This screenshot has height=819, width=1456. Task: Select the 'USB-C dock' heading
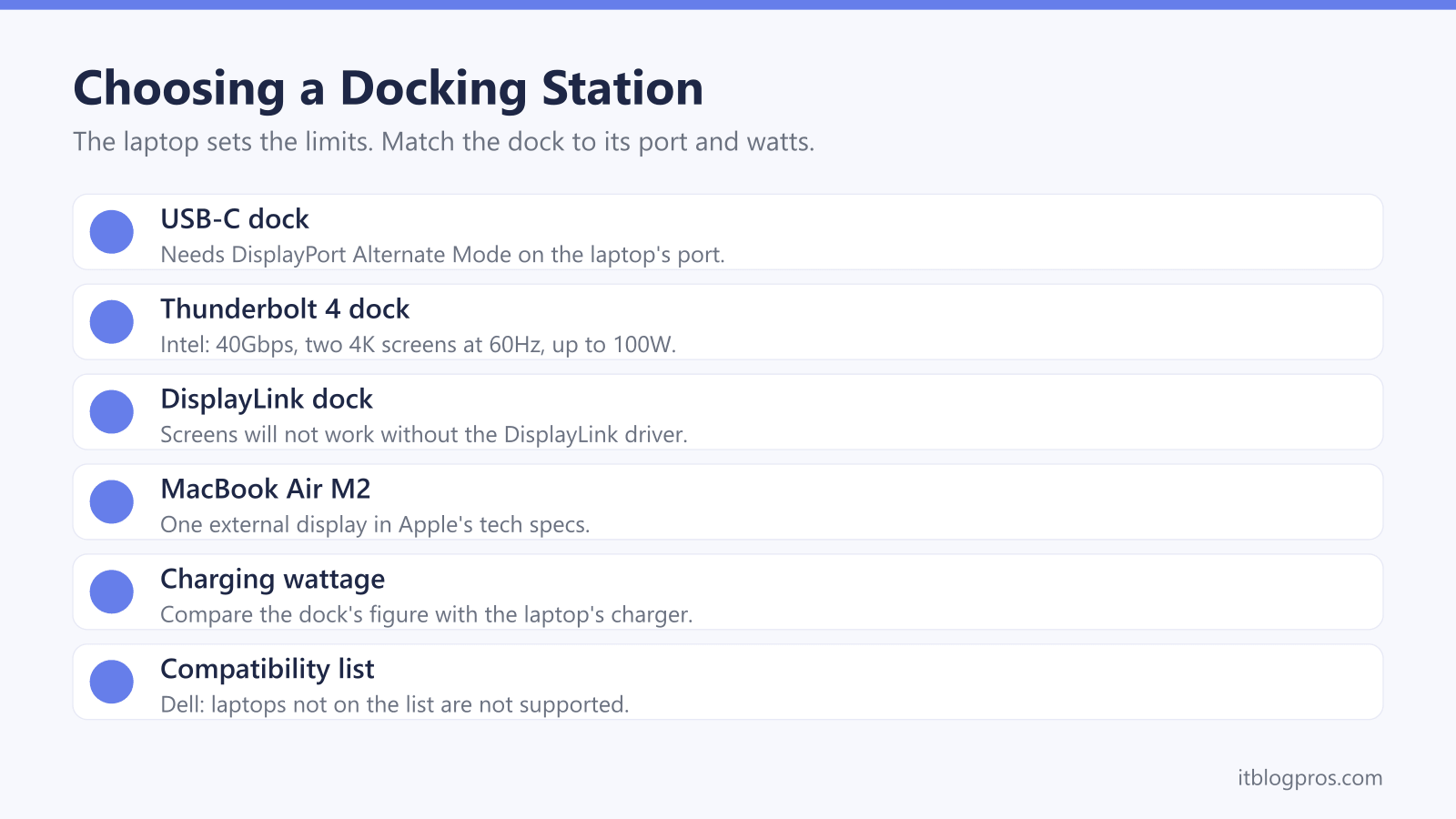(235, 219)
